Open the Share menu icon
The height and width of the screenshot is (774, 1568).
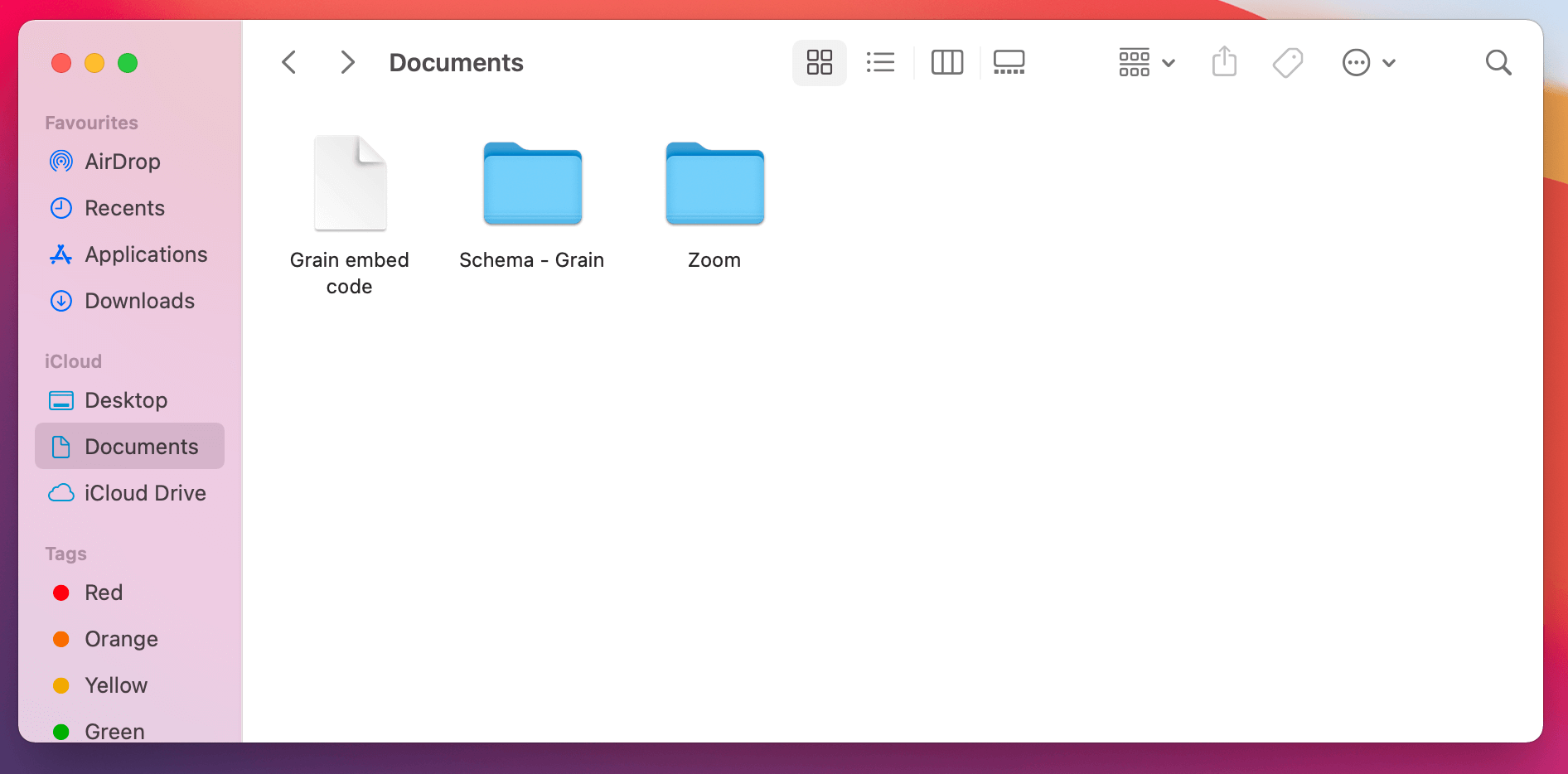1224,62
